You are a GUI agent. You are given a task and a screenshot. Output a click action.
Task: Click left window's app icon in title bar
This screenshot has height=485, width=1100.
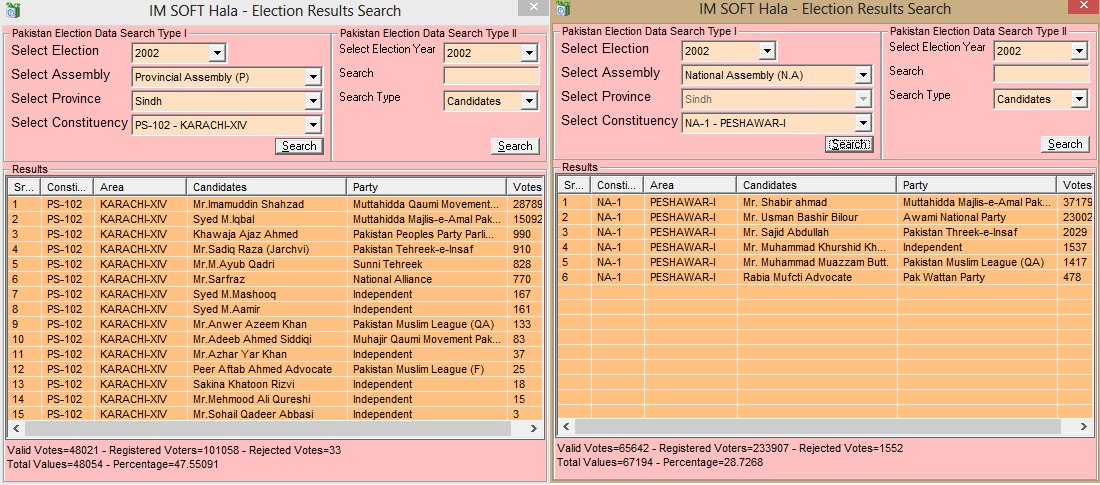[x=13, y=10]
